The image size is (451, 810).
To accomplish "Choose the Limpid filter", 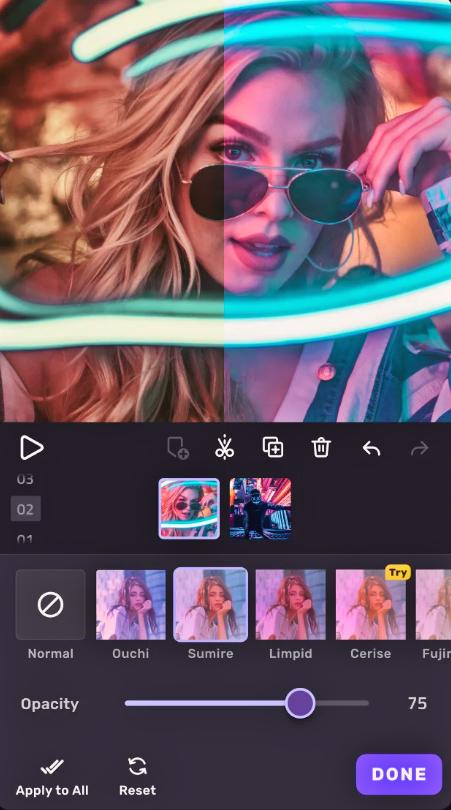I will [291, 604].
